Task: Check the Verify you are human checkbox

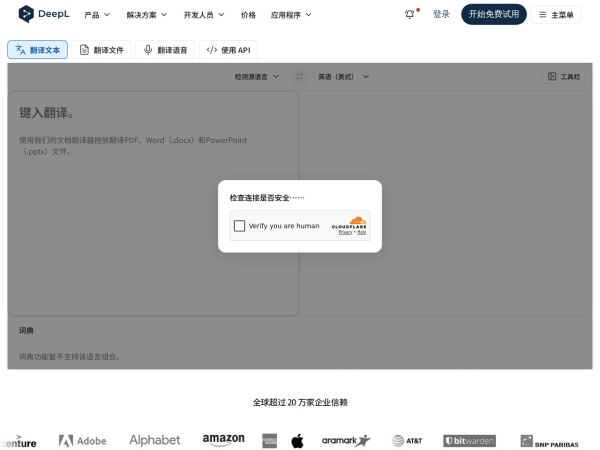Action: click(240, 226)
